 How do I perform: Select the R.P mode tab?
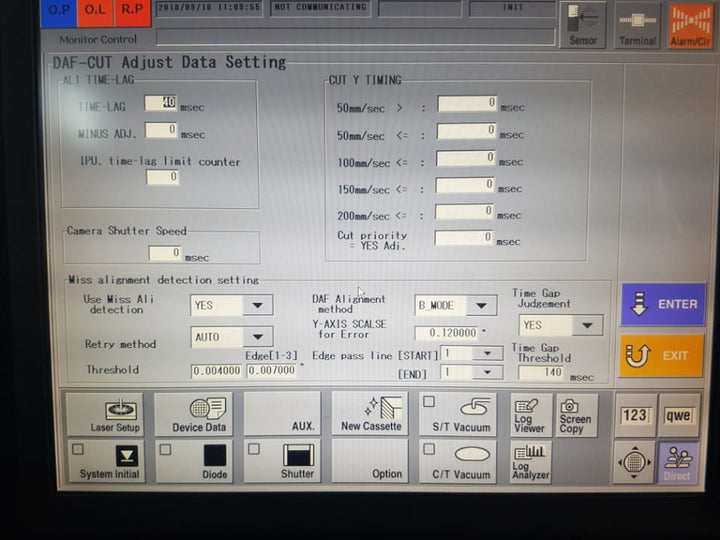click(132, 12)
